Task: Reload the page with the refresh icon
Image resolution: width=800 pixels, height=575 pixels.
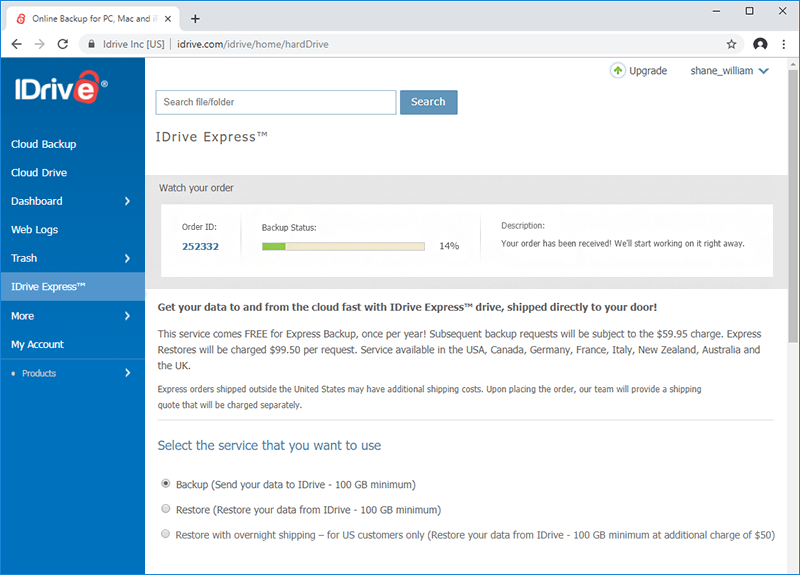Action: point(63,44)
